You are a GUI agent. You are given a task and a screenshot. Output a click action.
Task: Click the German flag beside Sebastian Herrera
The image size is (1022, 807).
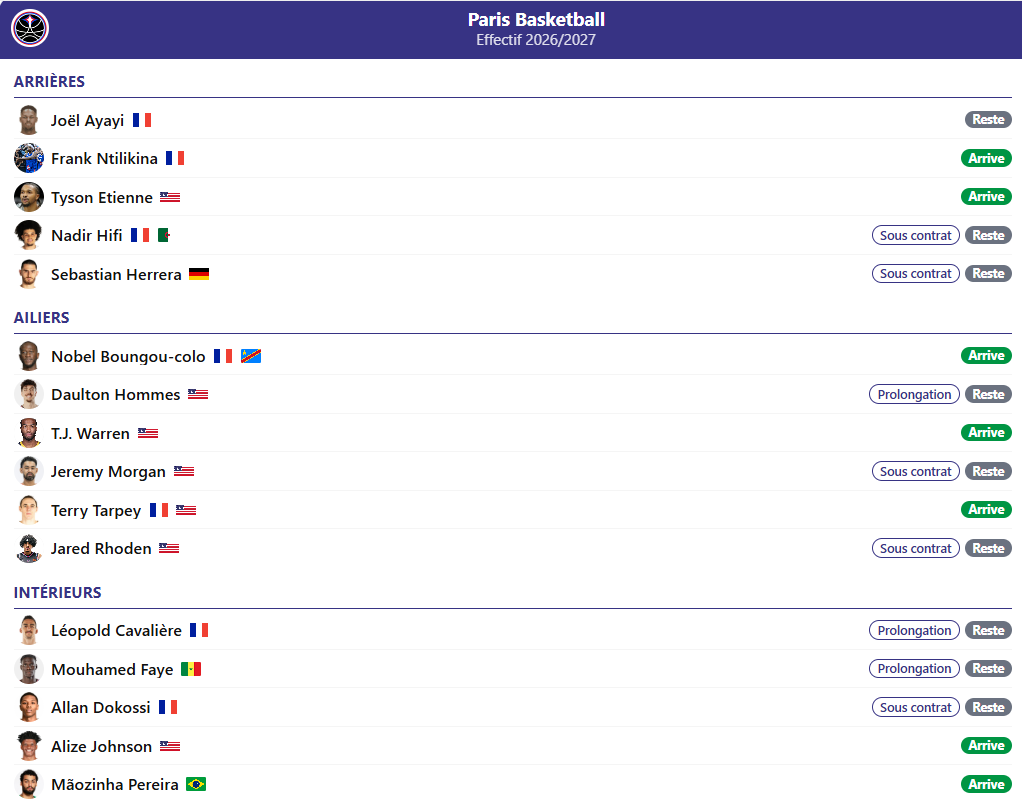click(199, 274)
